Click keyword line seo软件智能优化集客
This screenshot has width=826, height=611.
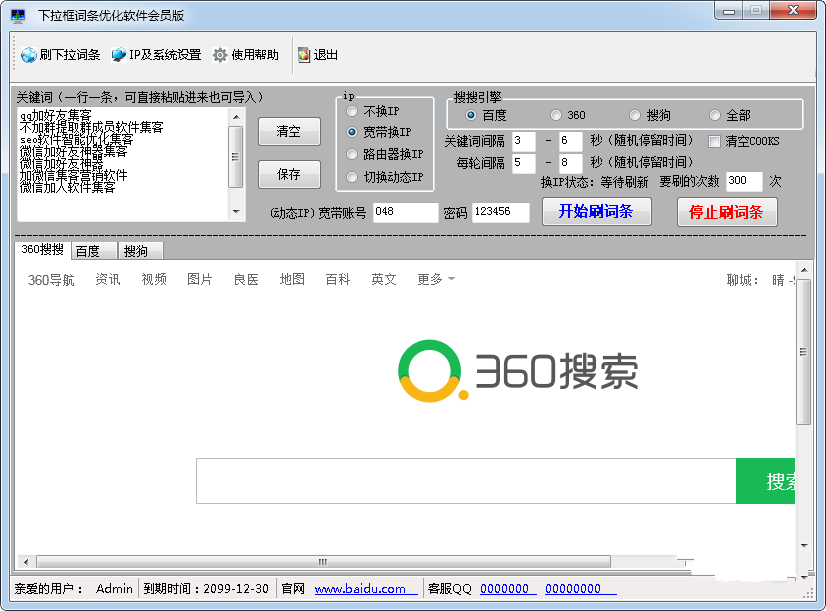(x=76, y=140)
